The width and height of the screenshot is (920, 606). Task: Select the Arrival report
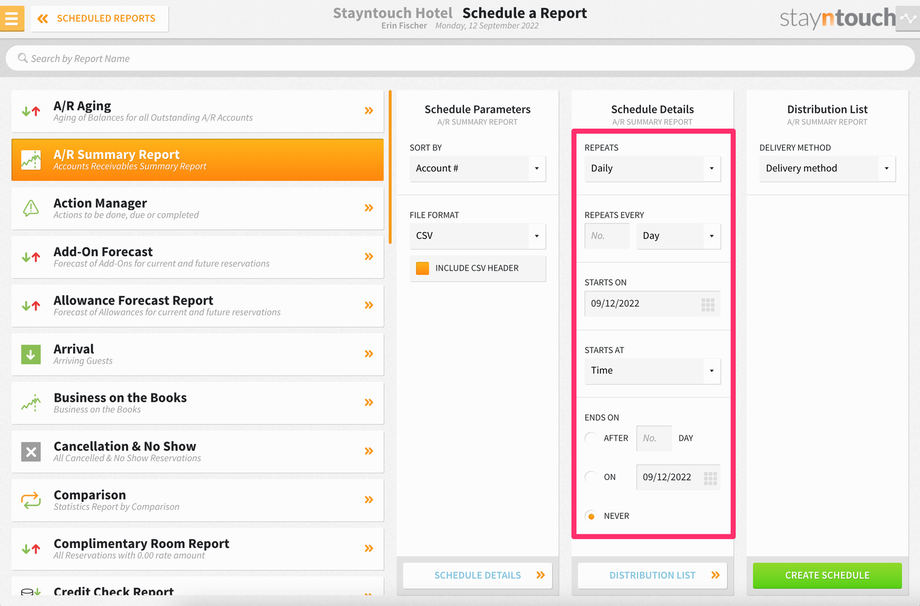pyautogui.click(x=197, y=354)
